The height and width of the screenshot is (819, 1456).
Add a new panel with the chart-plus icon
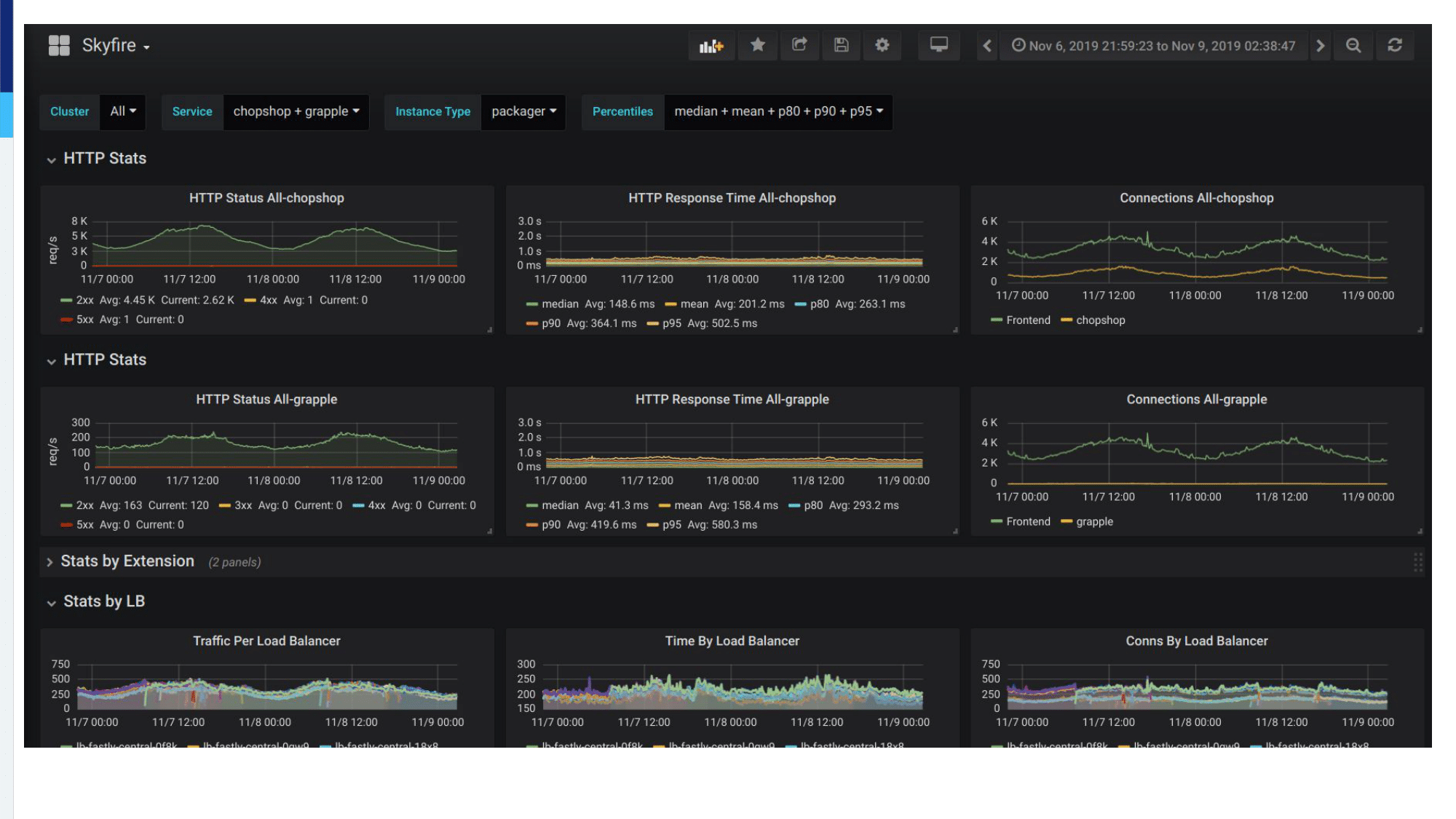point(711,45)
